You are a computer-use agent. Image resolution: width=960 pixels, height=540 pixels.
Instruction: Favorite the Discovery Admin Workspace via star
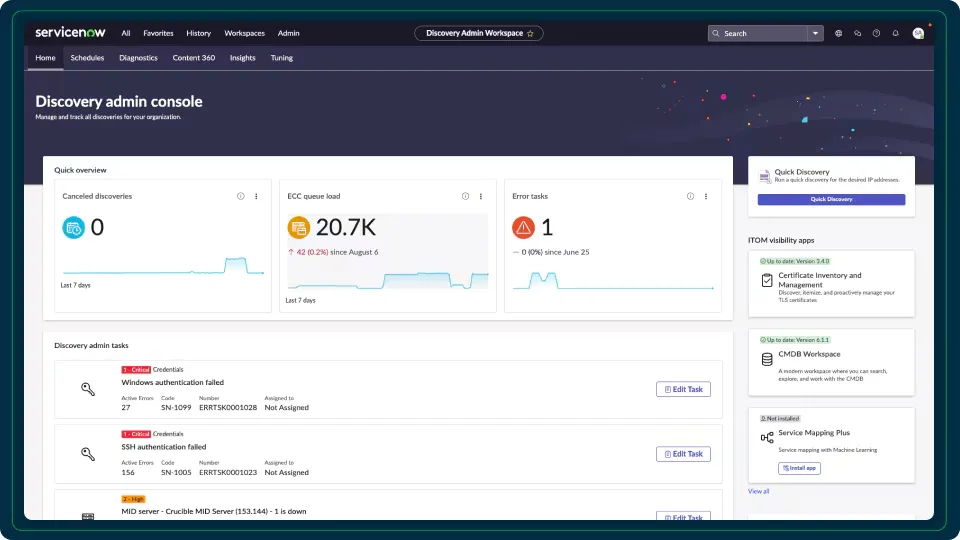tap(530, 33)
